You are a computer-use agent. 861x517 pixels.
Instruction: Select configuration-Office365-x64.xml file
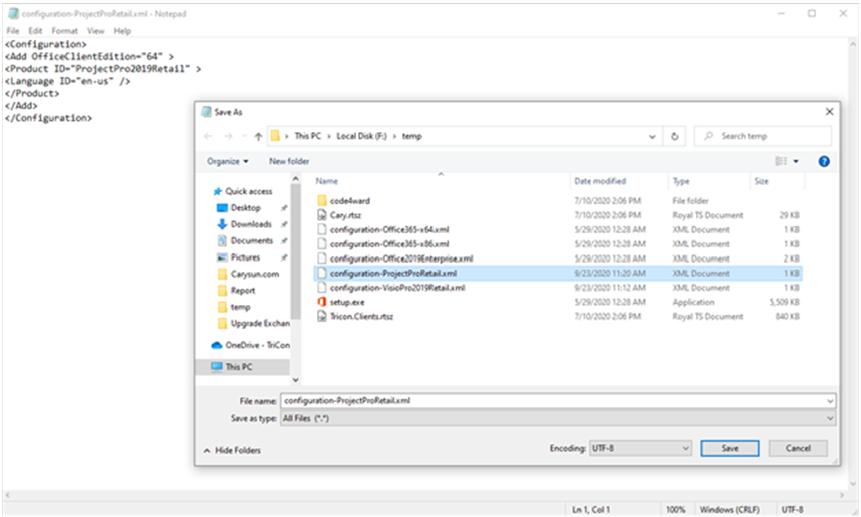[389, 229]
